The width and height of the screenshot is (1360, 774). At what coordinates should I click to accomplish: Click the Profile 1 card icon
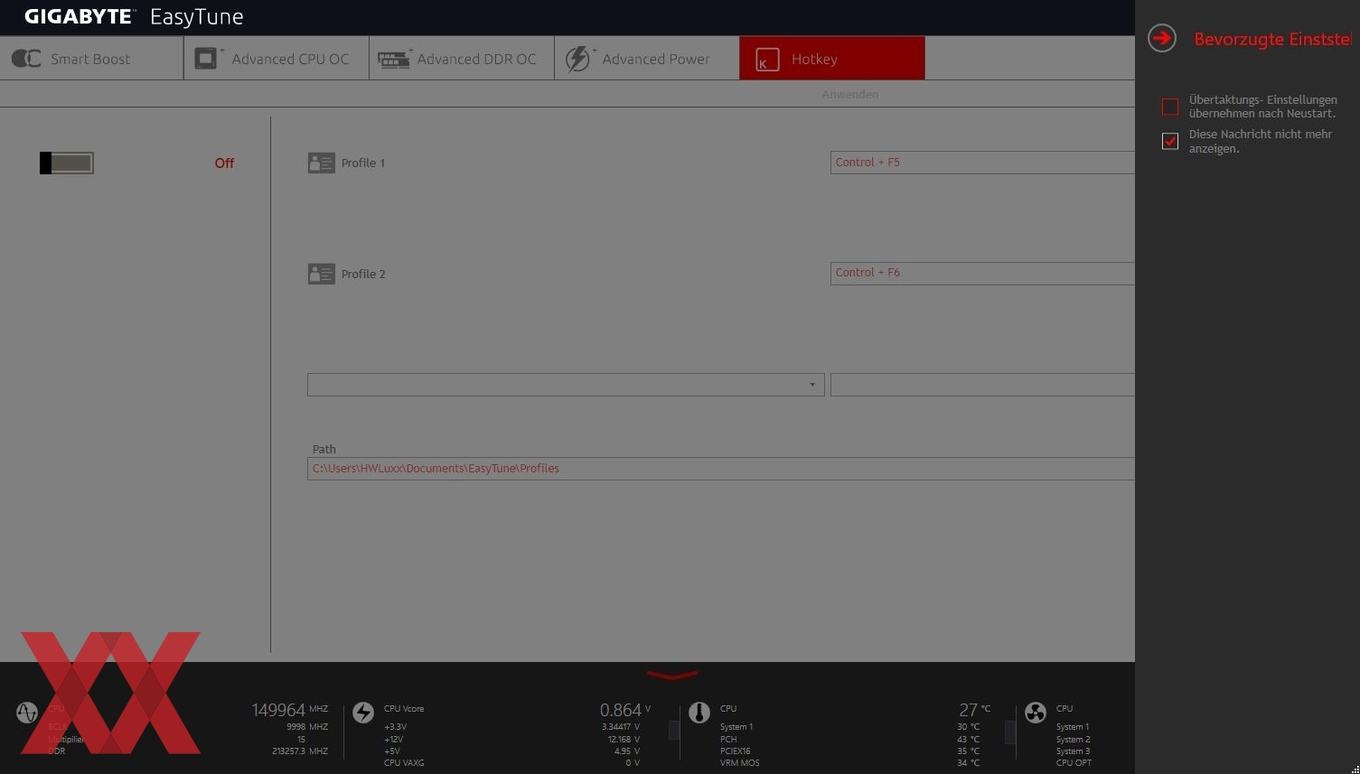click(x=321, y=163)
